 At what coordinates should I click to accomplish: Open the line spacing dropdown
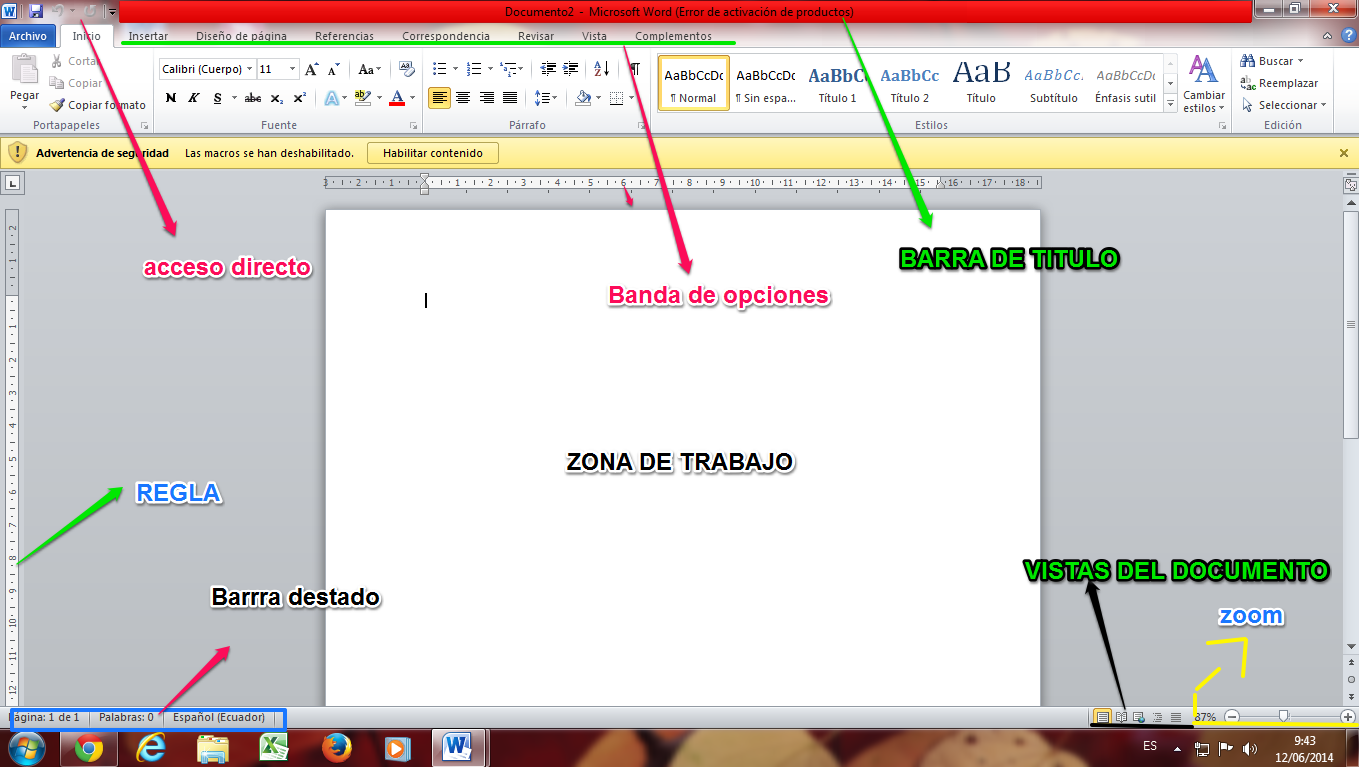551,98
